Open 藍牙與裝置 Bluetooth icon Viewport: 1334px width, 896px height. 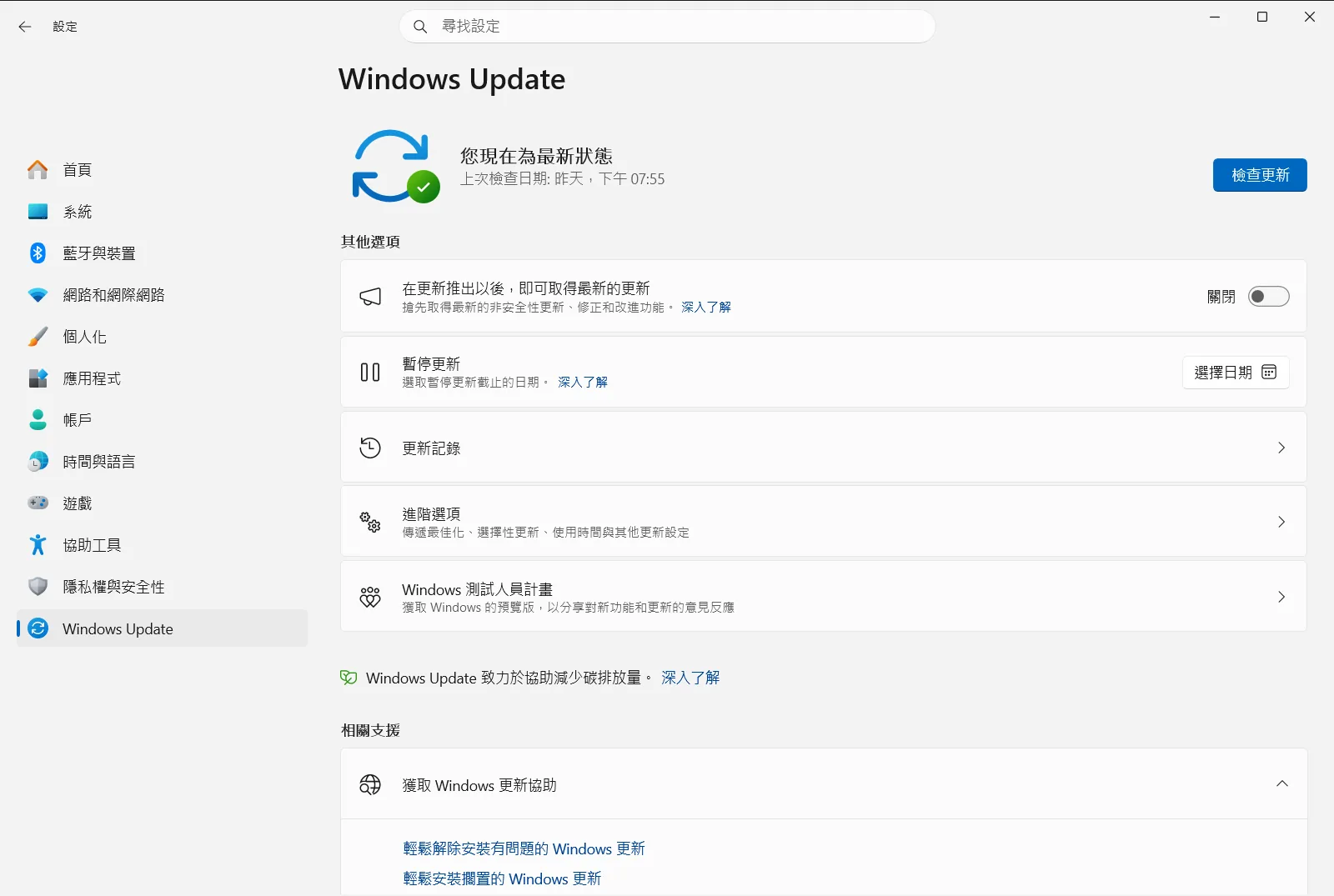38,253
